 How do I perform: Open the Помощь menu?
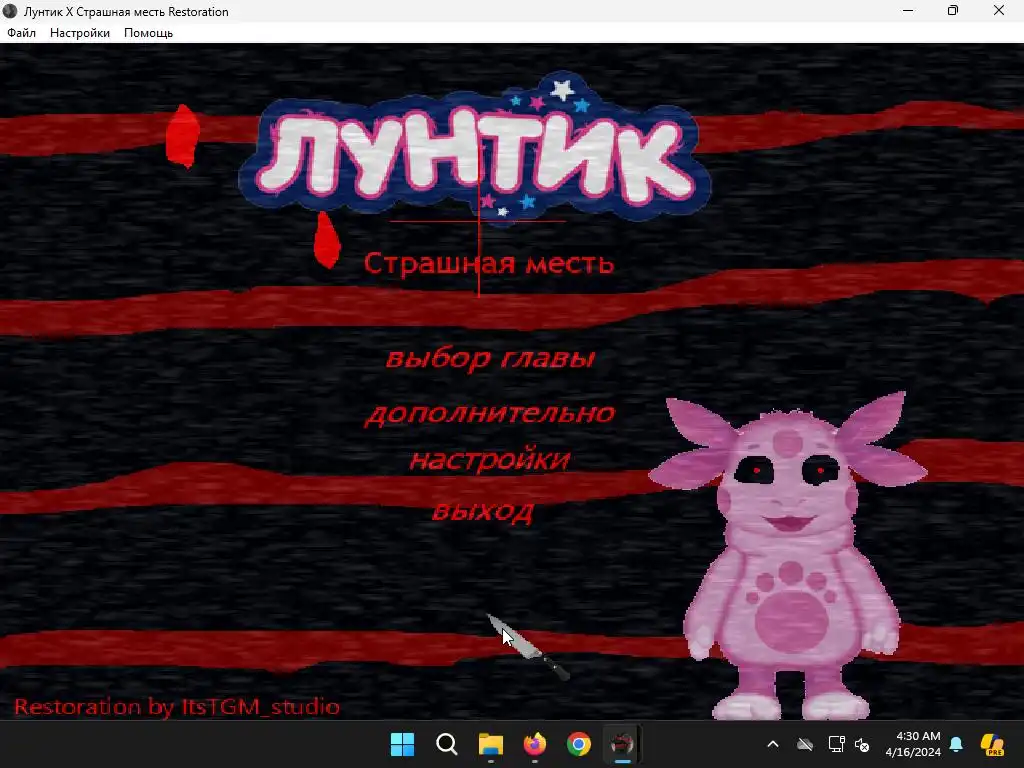pyautogui.click(x=148, y=33)
